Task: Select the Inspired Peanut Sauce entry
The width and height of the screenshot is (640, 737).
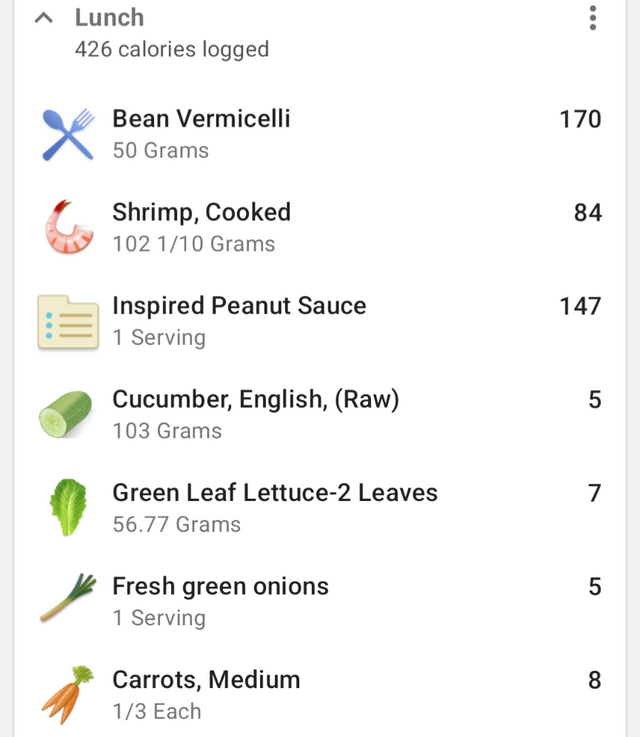Action: (x=320, y=321)
